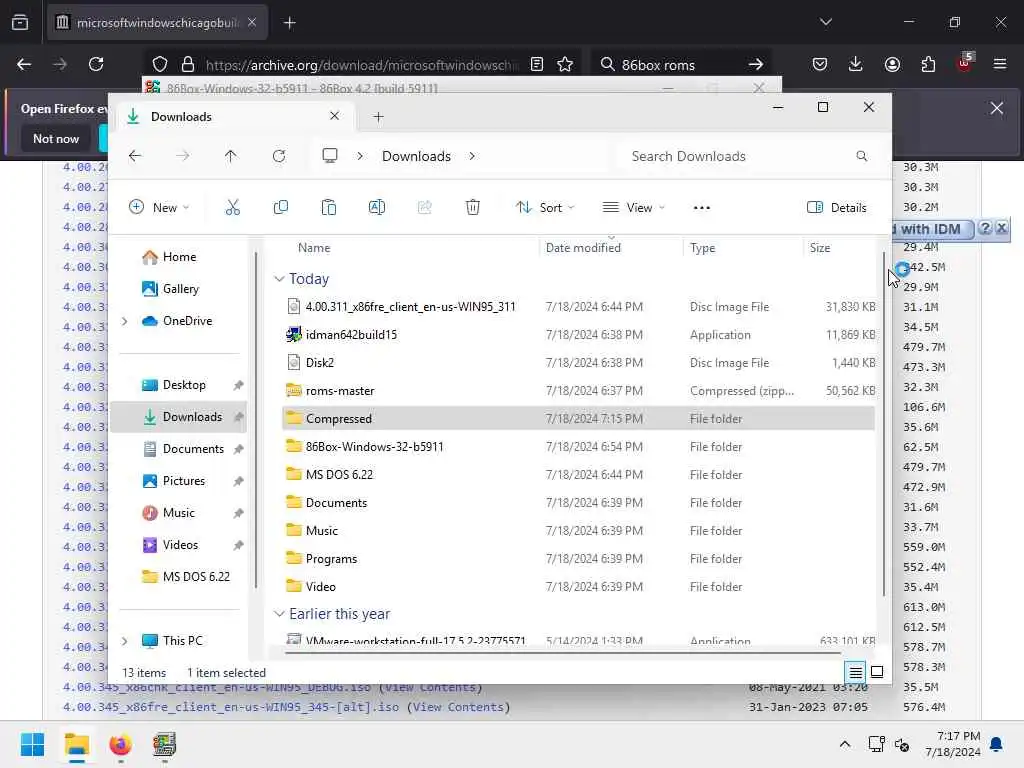Open Firefox application hamburger menu
The image size is (1024, 768).
tap(1000, 64)
